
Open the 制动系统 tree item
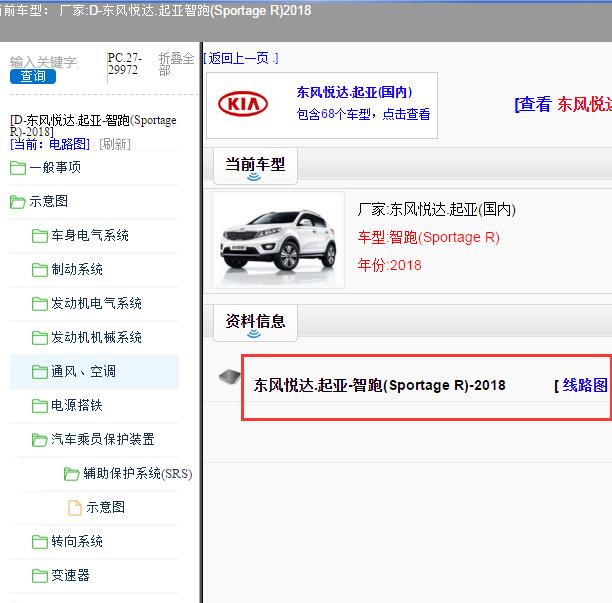pos(77,269)
